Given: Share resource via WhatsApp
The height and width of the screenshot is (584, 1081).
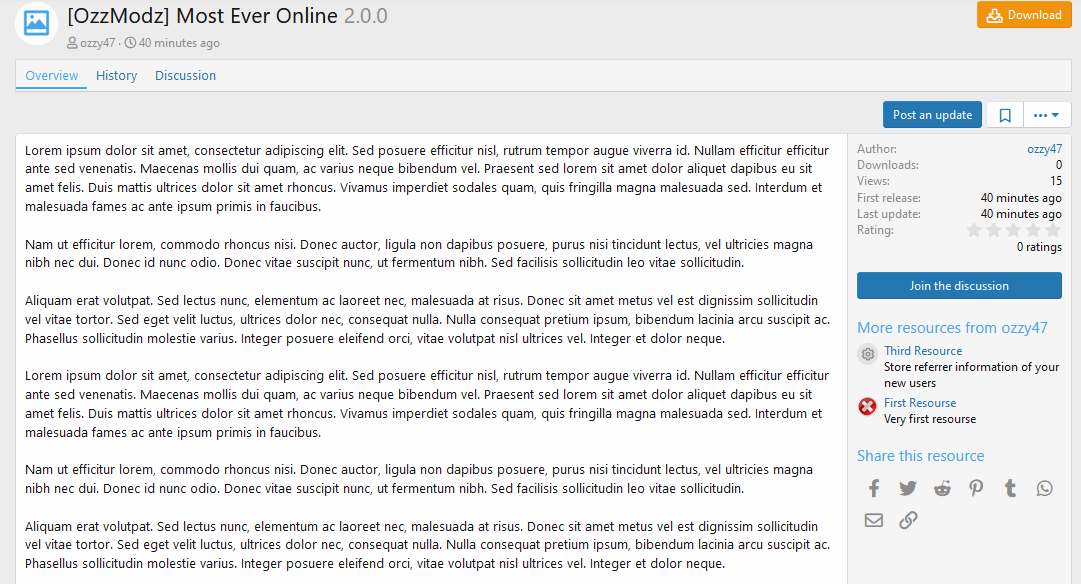Looking at the screenshot, I should point(1045,488).
